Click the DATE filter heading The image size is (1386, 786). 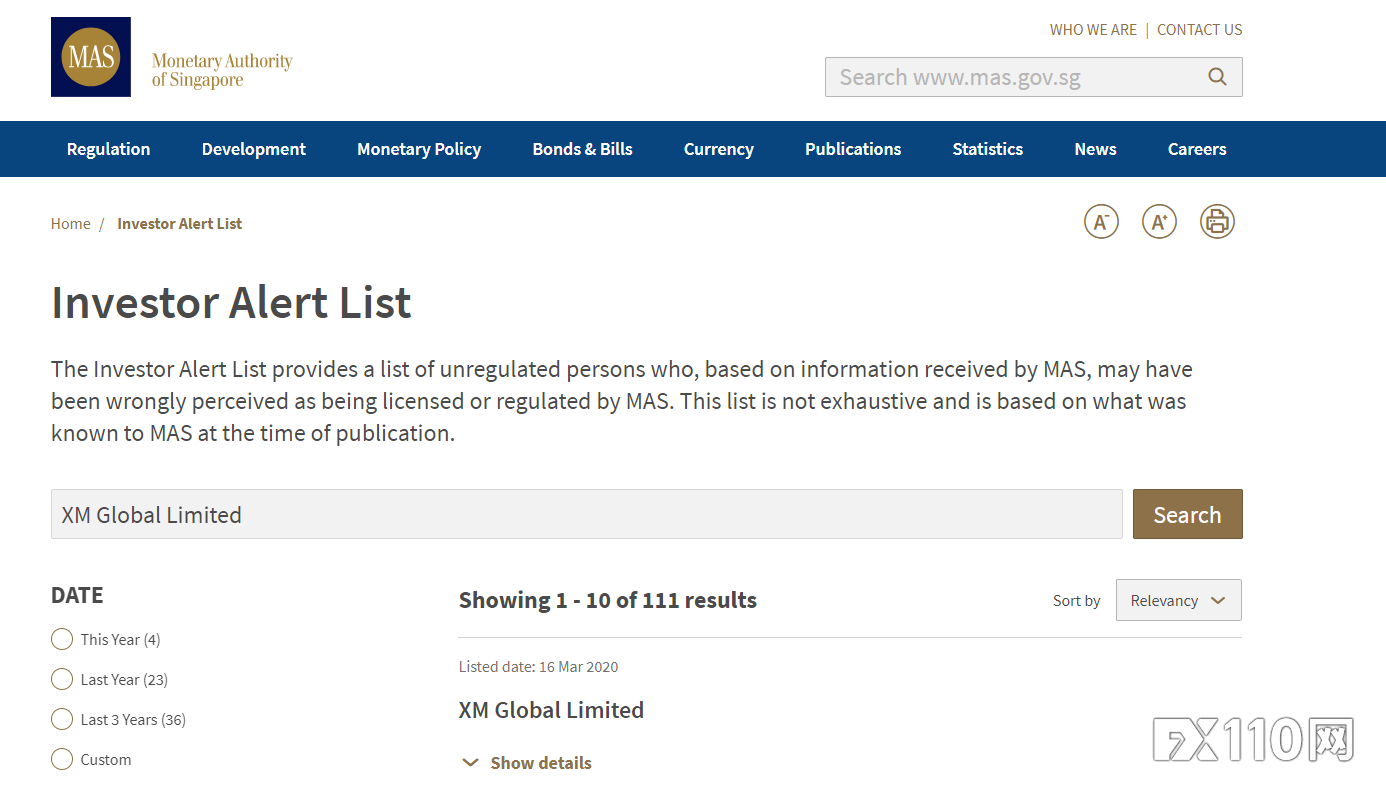coord(77,595)
